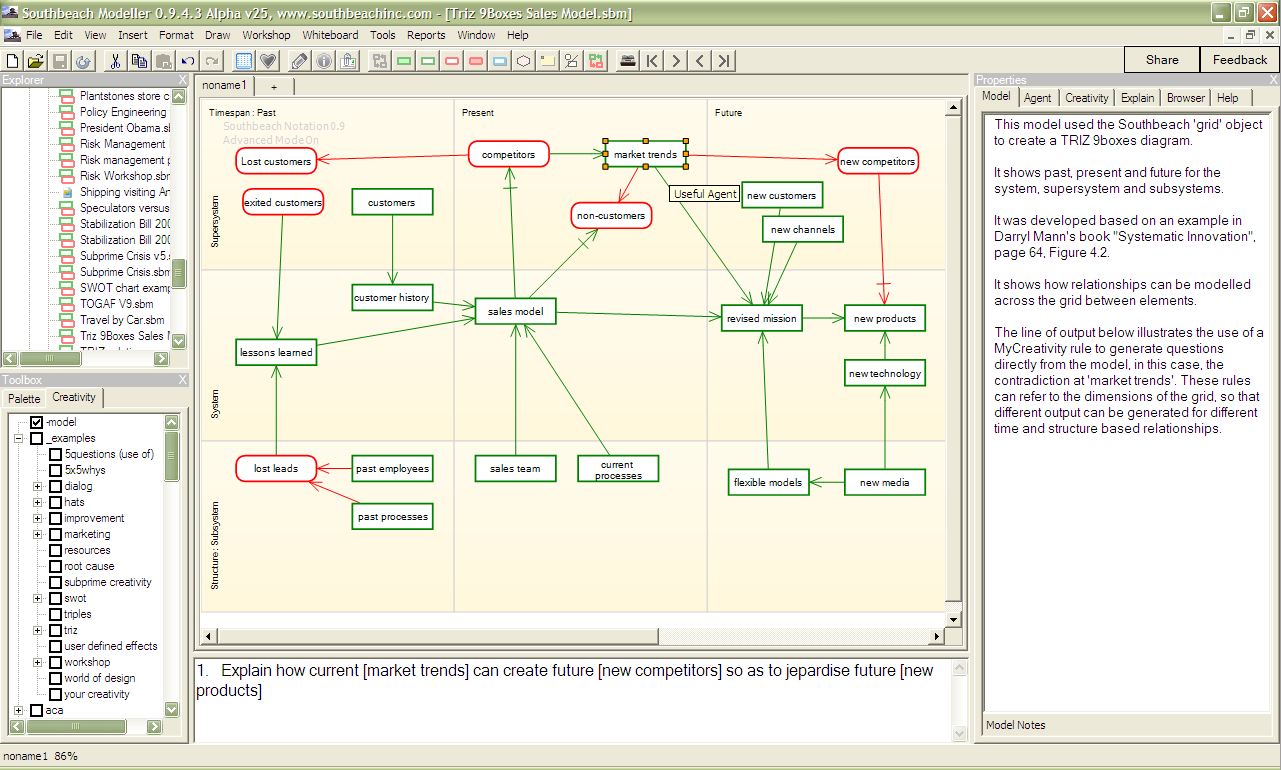Select the green useful block shape tool
The height and width of the screenshot is (770, 1281).
point(403,61)
